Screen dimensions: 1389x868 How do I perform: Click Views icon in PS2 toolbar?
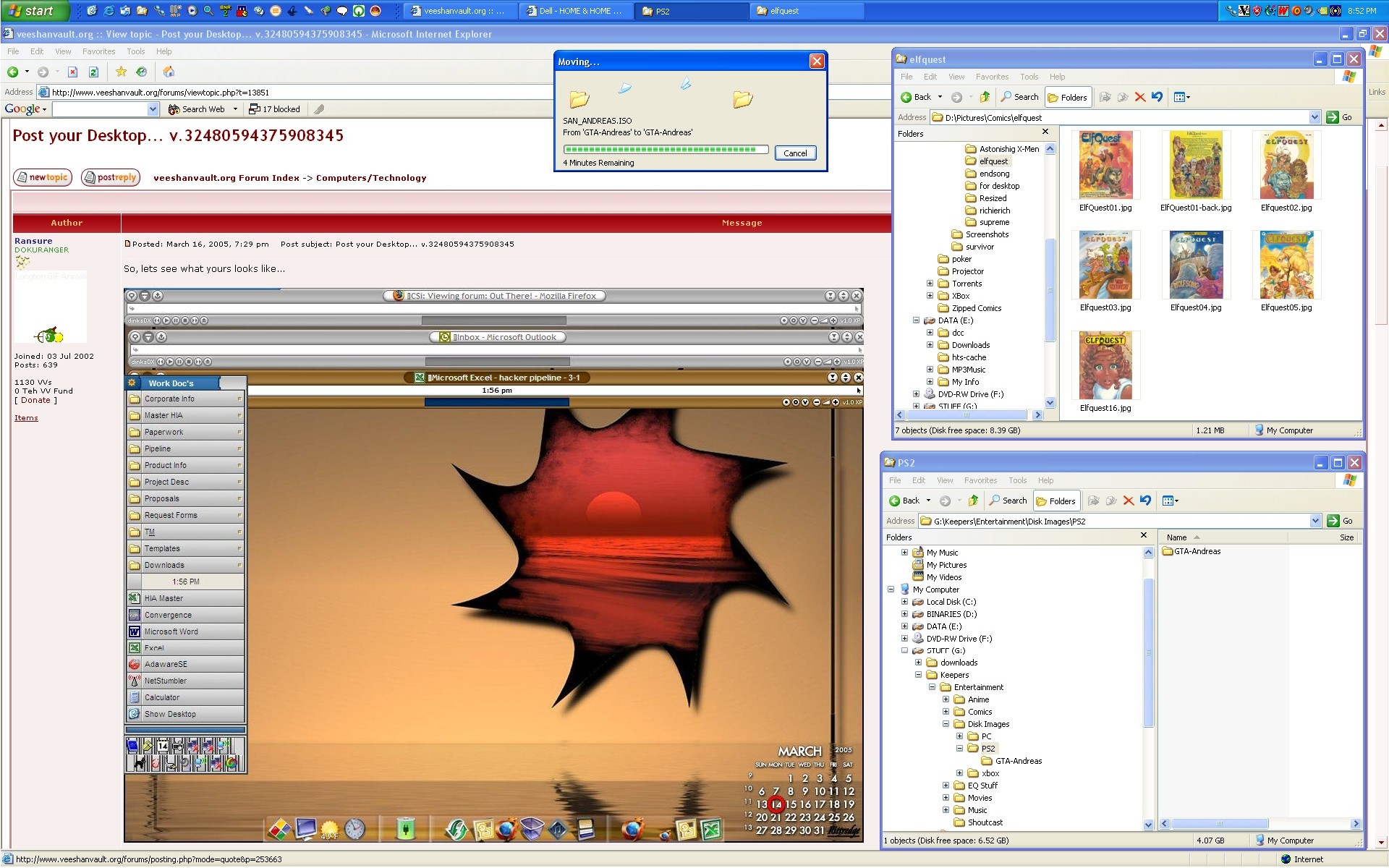click(1170, 501)
